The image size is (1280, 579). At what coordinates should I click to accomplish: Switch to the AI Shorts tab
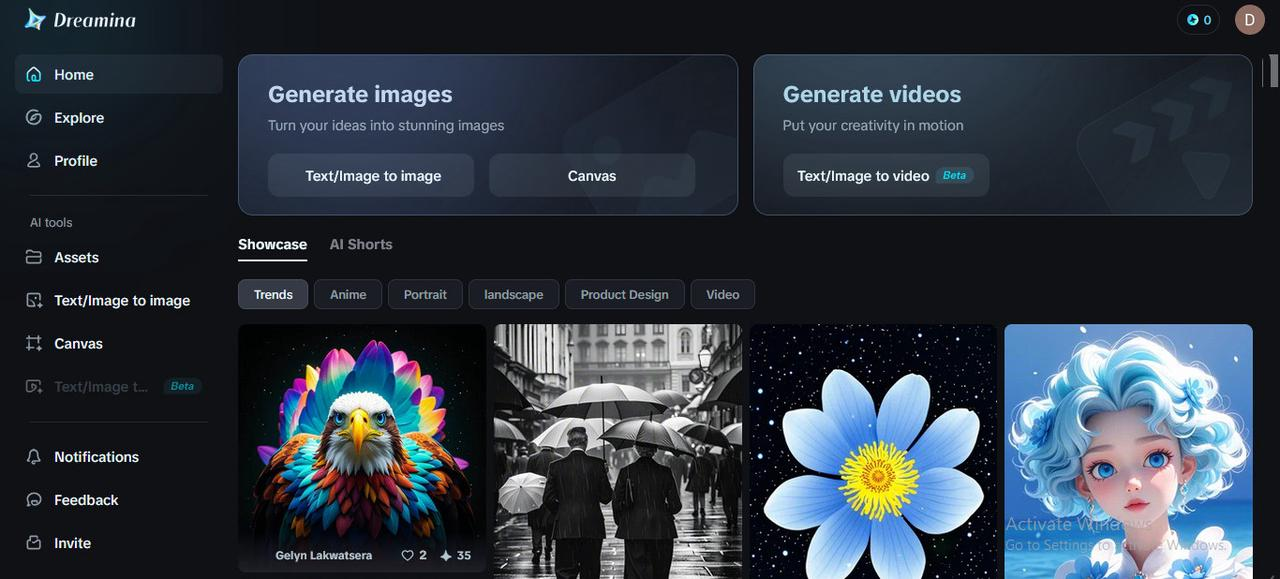[x=361, y=245]
